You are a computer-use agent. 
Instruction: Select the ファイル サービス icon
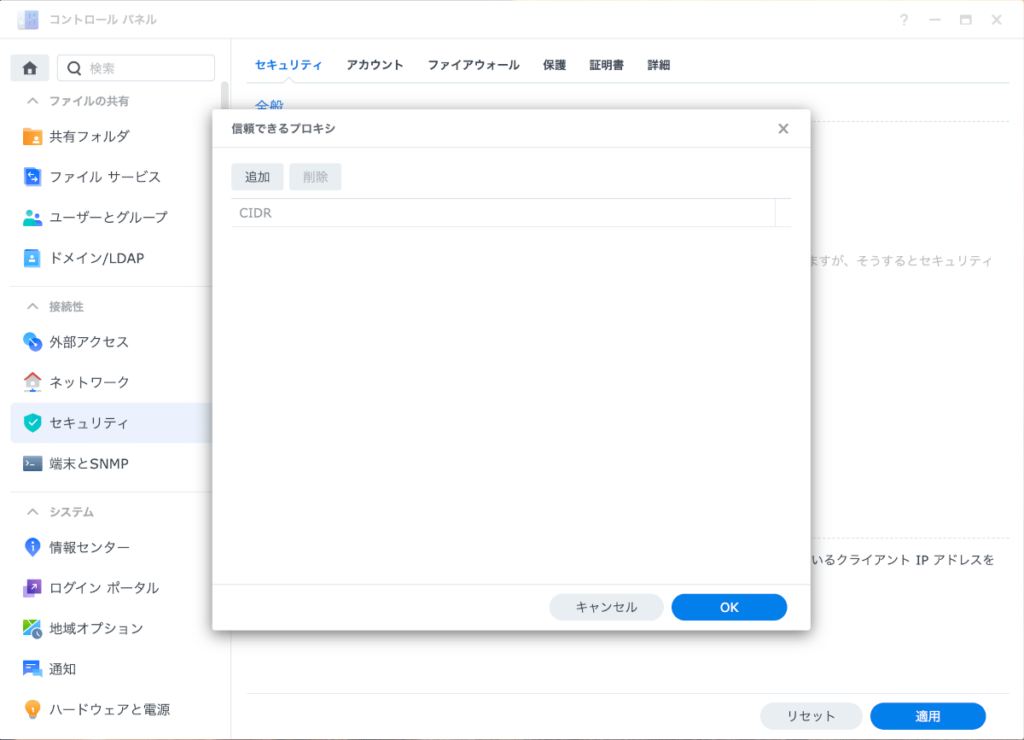point(33,177)
